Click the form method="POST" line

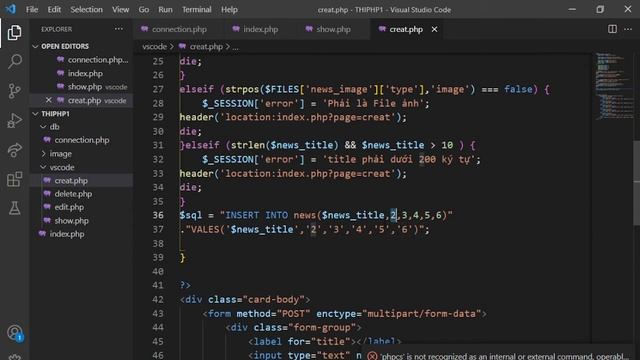coord(344,313)
